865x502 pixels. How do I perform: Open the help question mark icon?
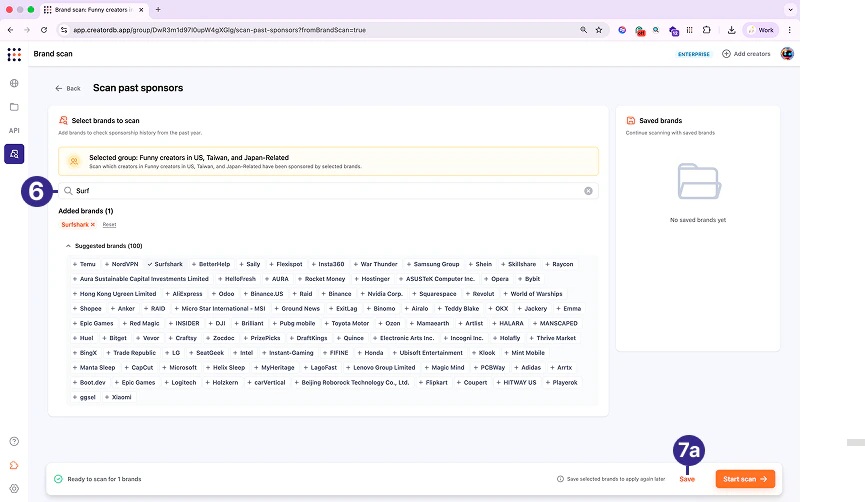tap(14, 441)
